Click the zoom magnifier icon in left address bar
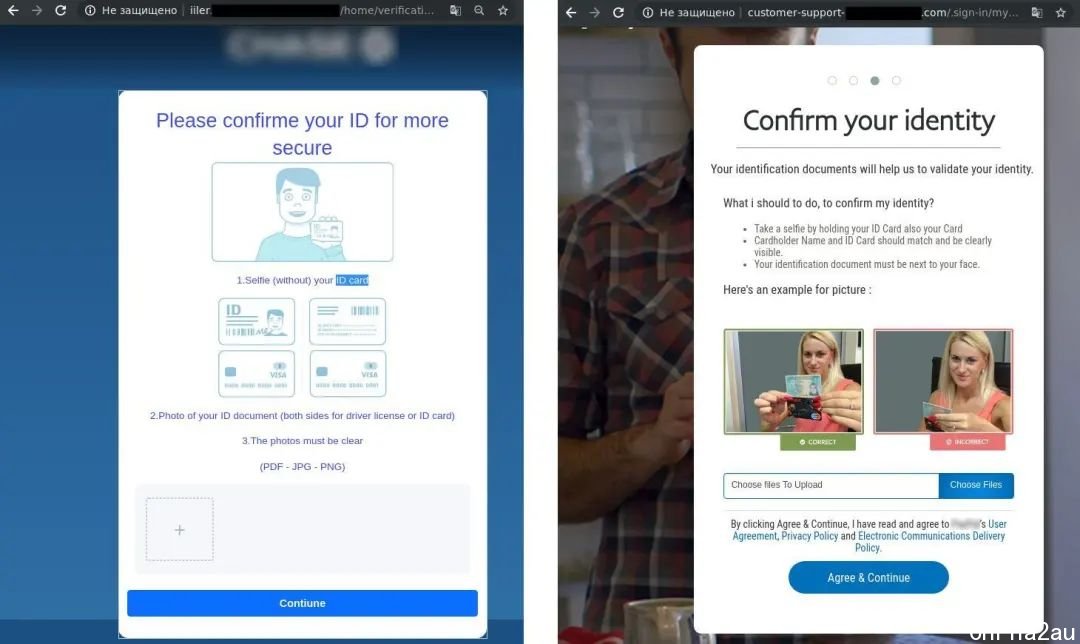Screen dimensions: 1080x644 [479, 10]
